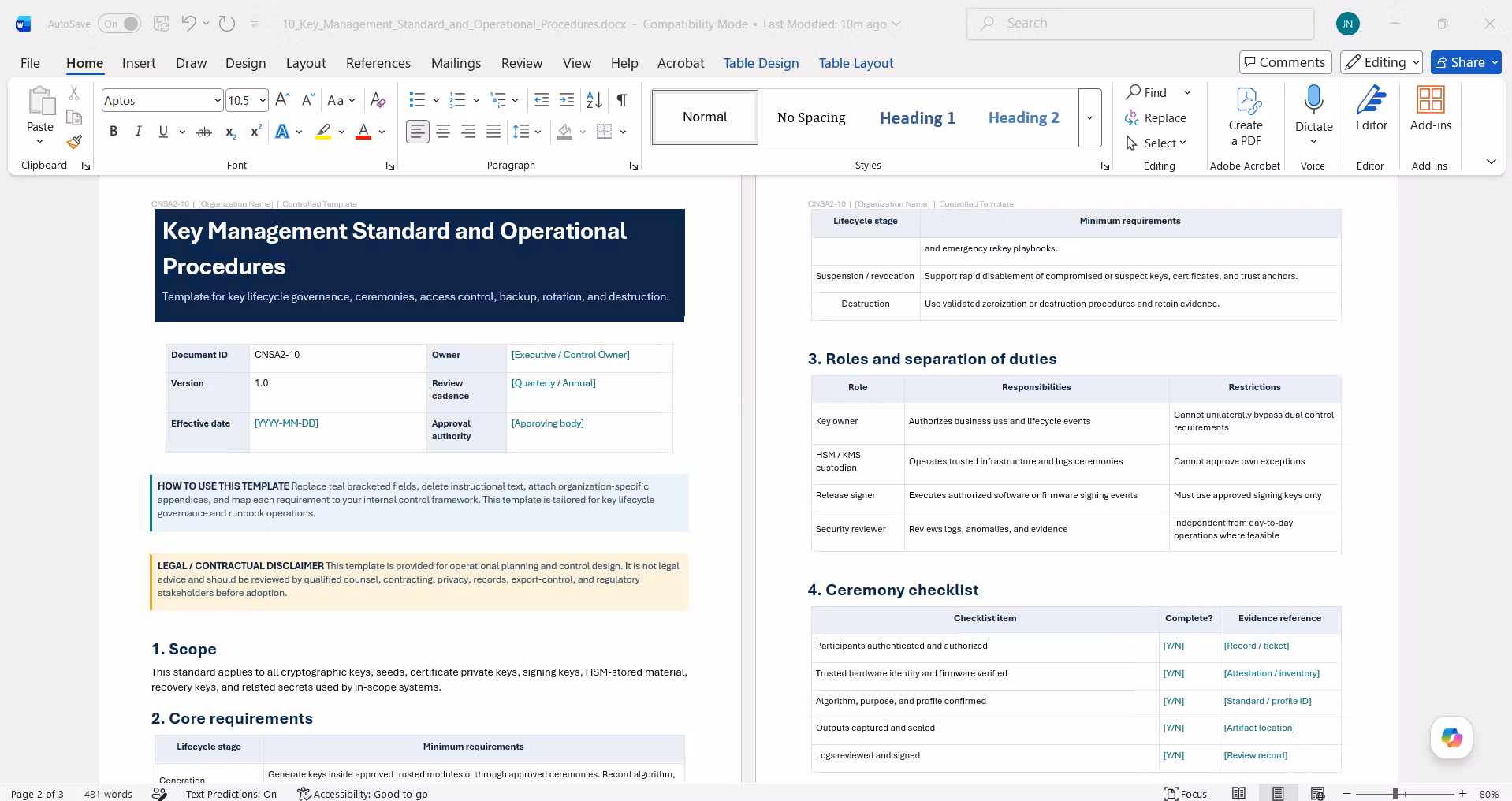This screenshot has width=1512, height=801.
Task: Align the paragraph to the right
Action: (x=468, y=132)
